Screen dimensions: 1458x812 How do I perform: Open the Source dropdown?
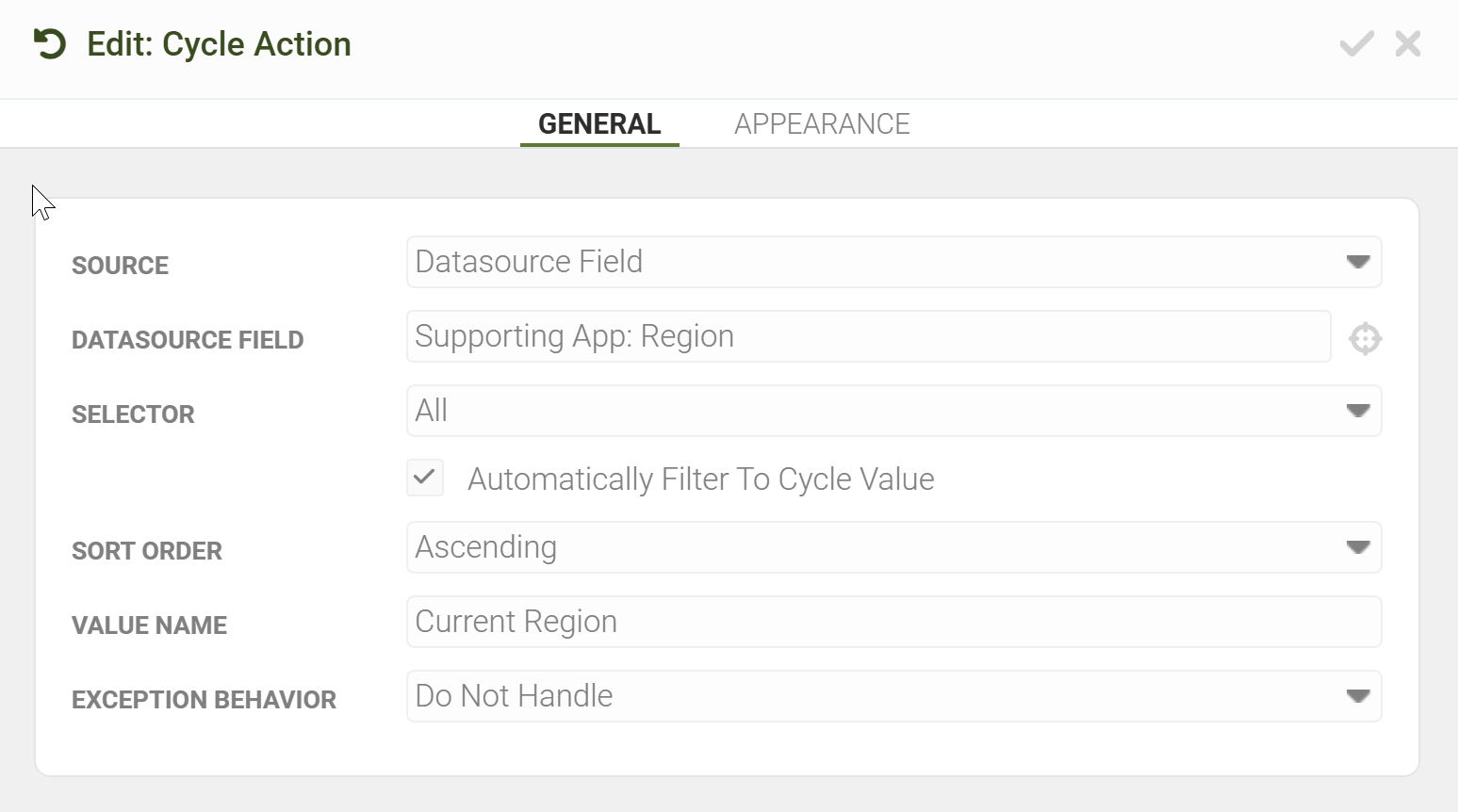pyautogui.click(x=893, y=262)
